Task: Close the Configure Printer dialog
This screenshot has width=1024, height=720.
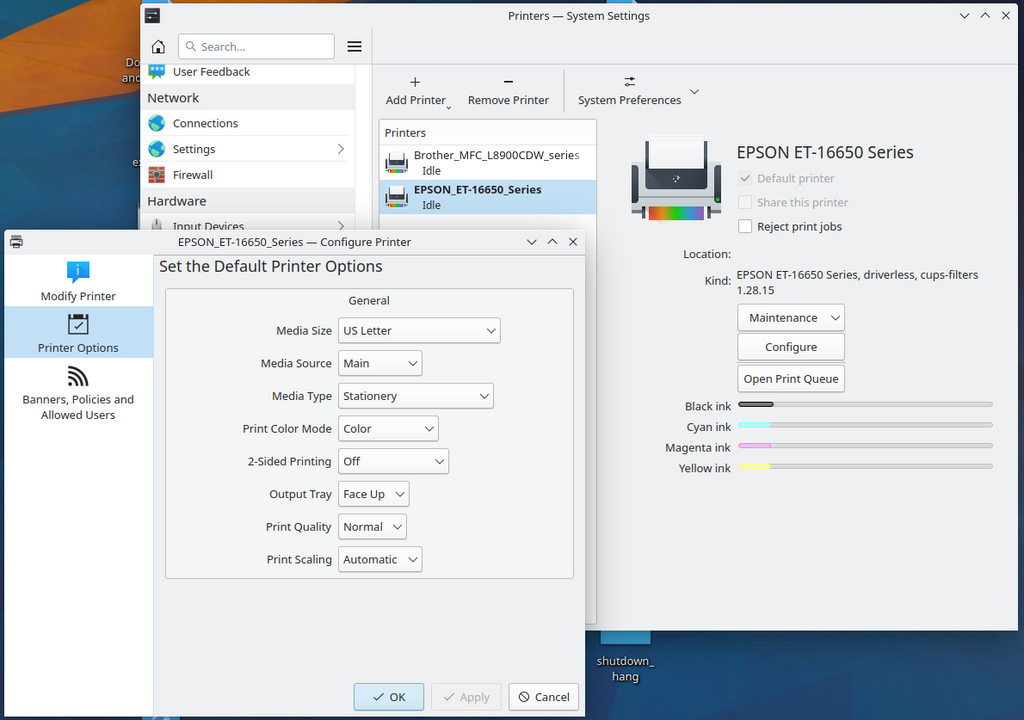Action: click(x=573, y=242)
